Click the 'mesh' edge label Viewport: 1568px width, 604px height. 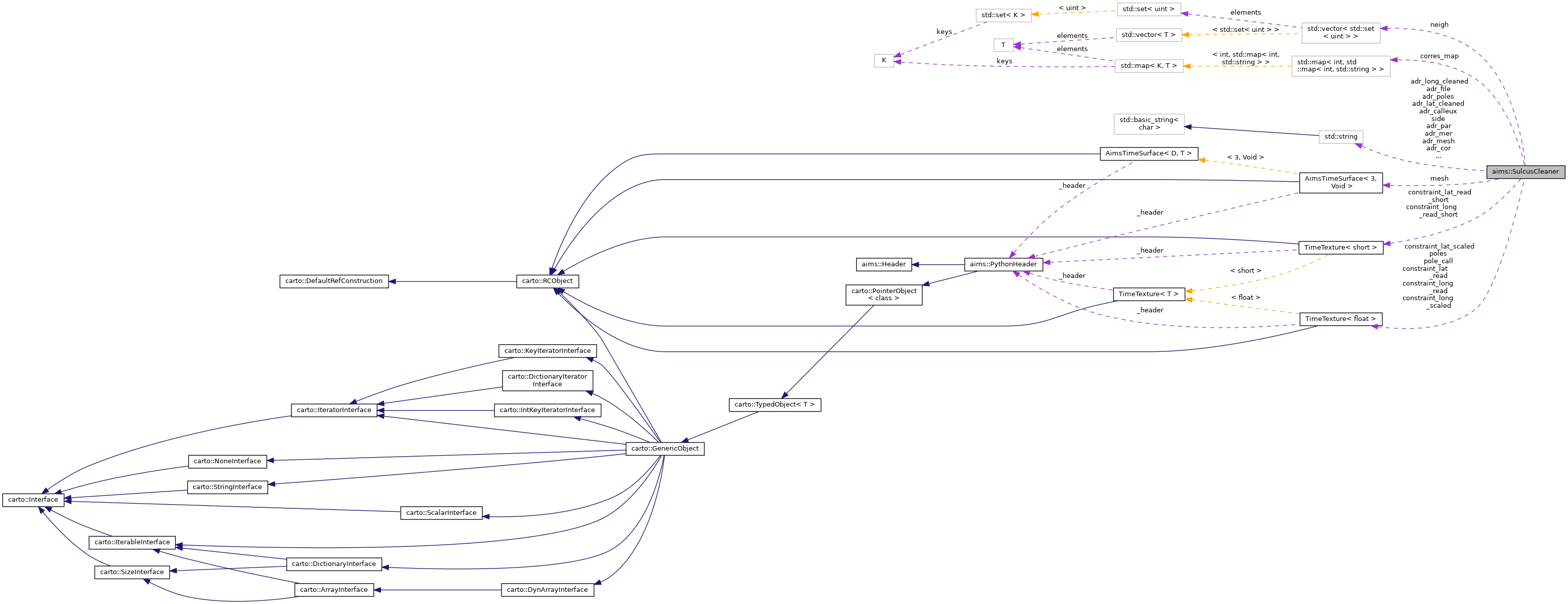pyautogui.click(x=1439, y=179)
